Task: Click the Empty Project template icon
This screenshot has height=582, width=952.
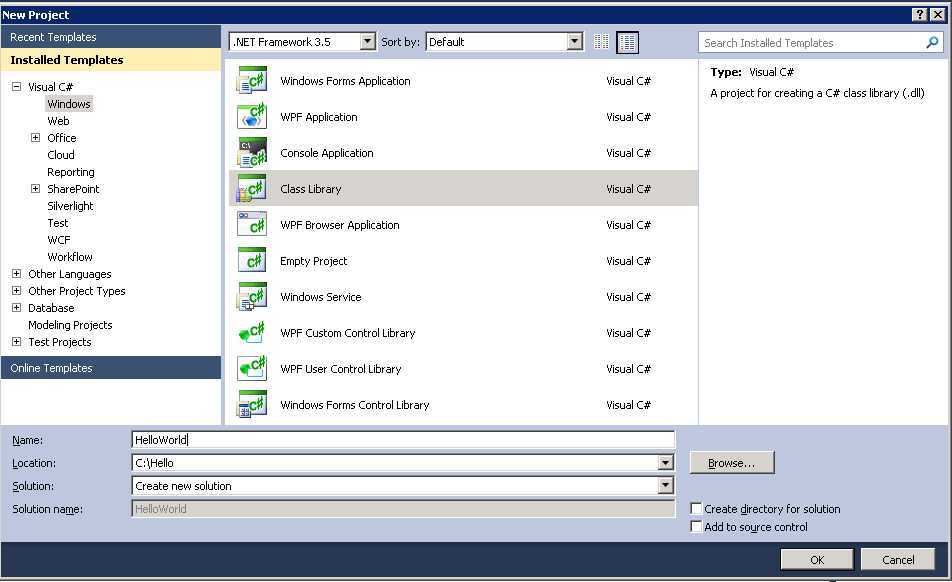Action: coord(251,260)
